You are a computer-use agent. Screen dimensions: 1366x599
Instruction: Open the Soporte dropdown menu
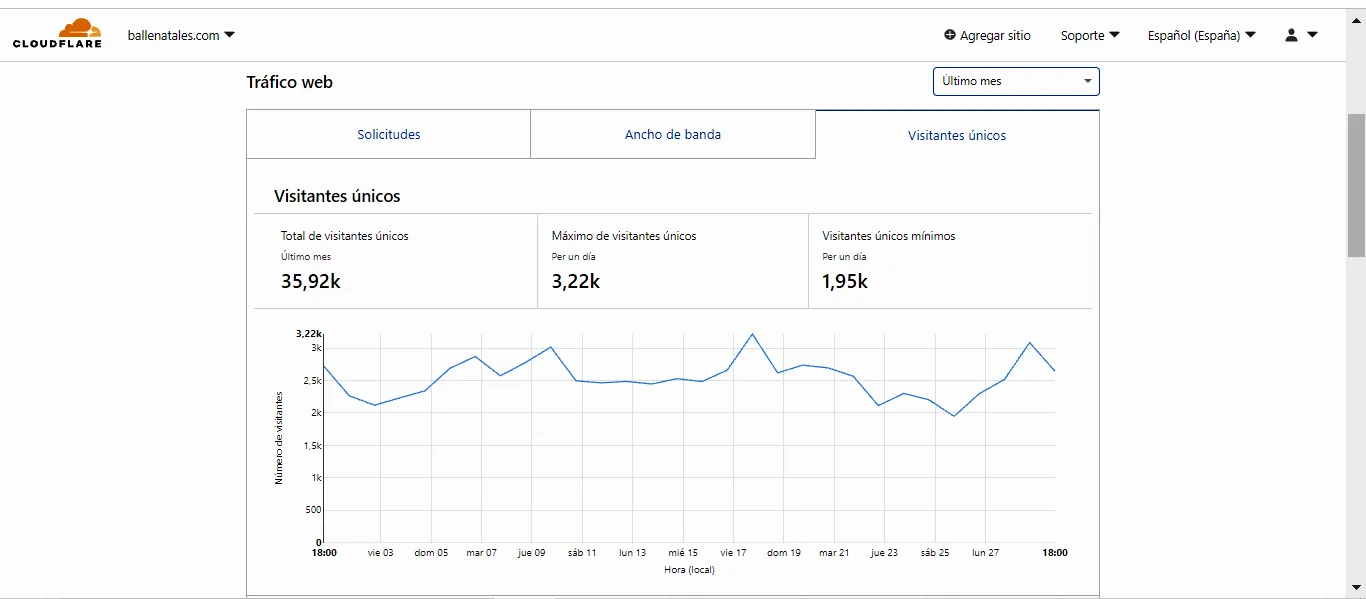click(x=1089, y=35)
